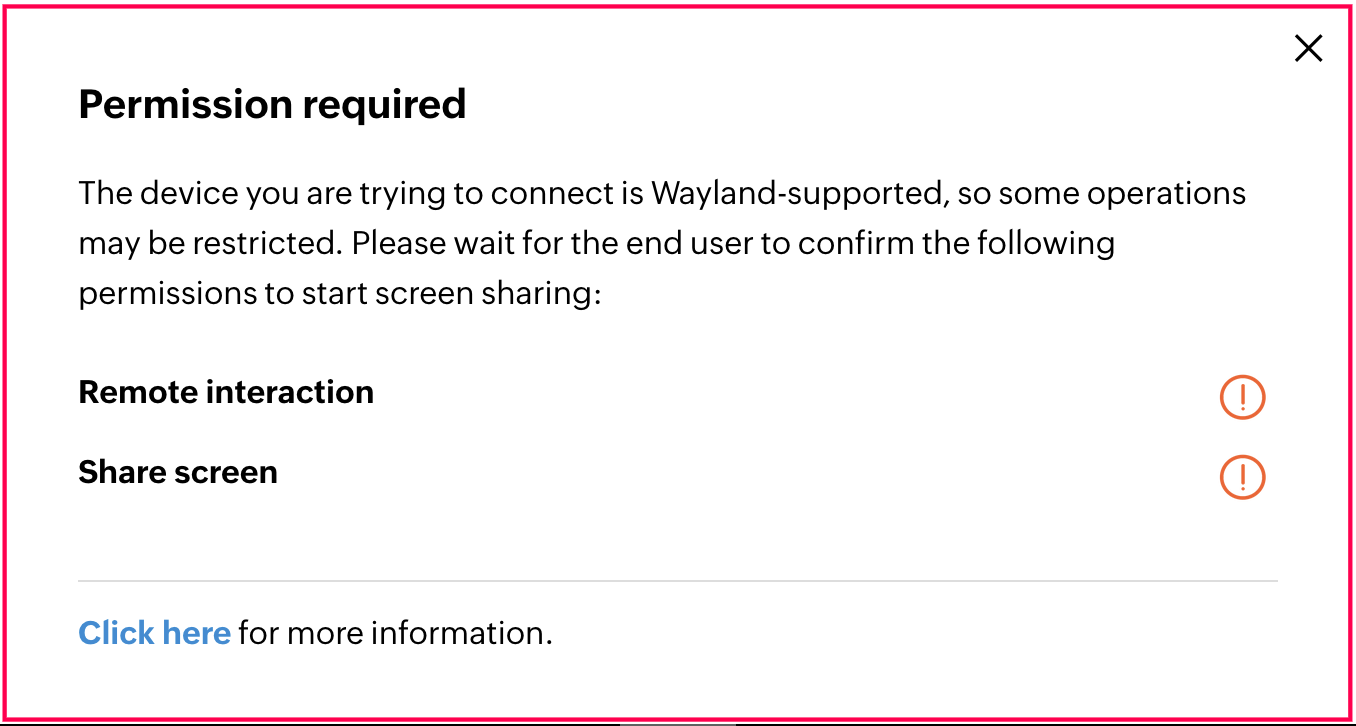Click the Remote interaction permission label
This screenshot has width=1356, height=726.
225,392
